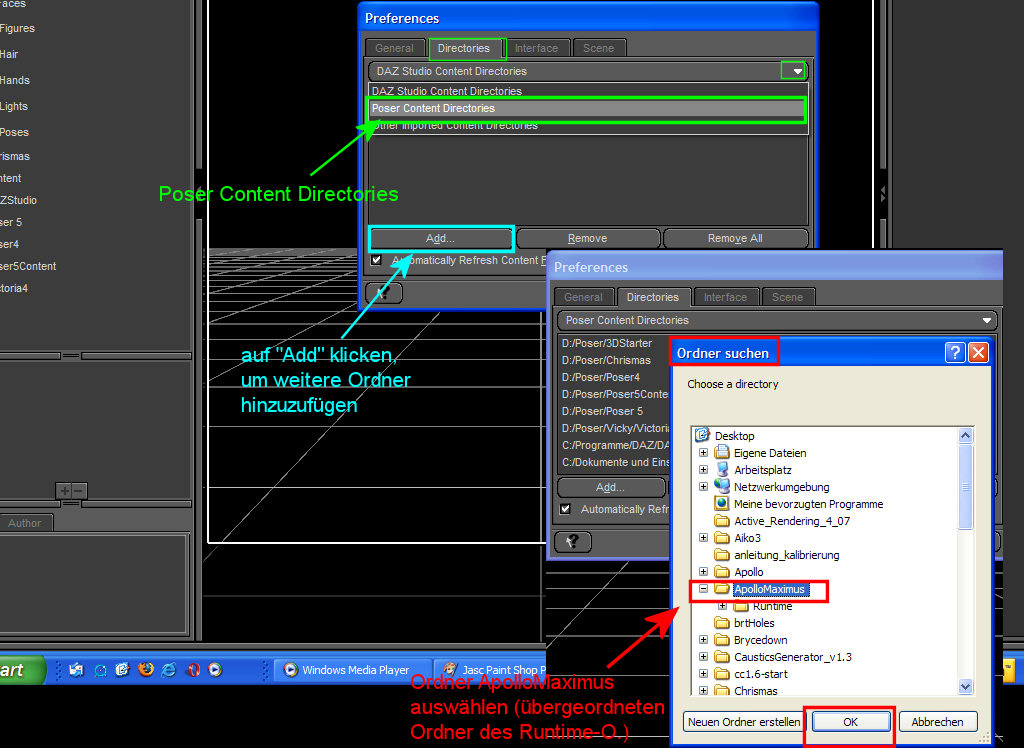Confirm folder selection with OK
Image resolution: width=1024 pixels, height=748 pixels.
point(850,722)
